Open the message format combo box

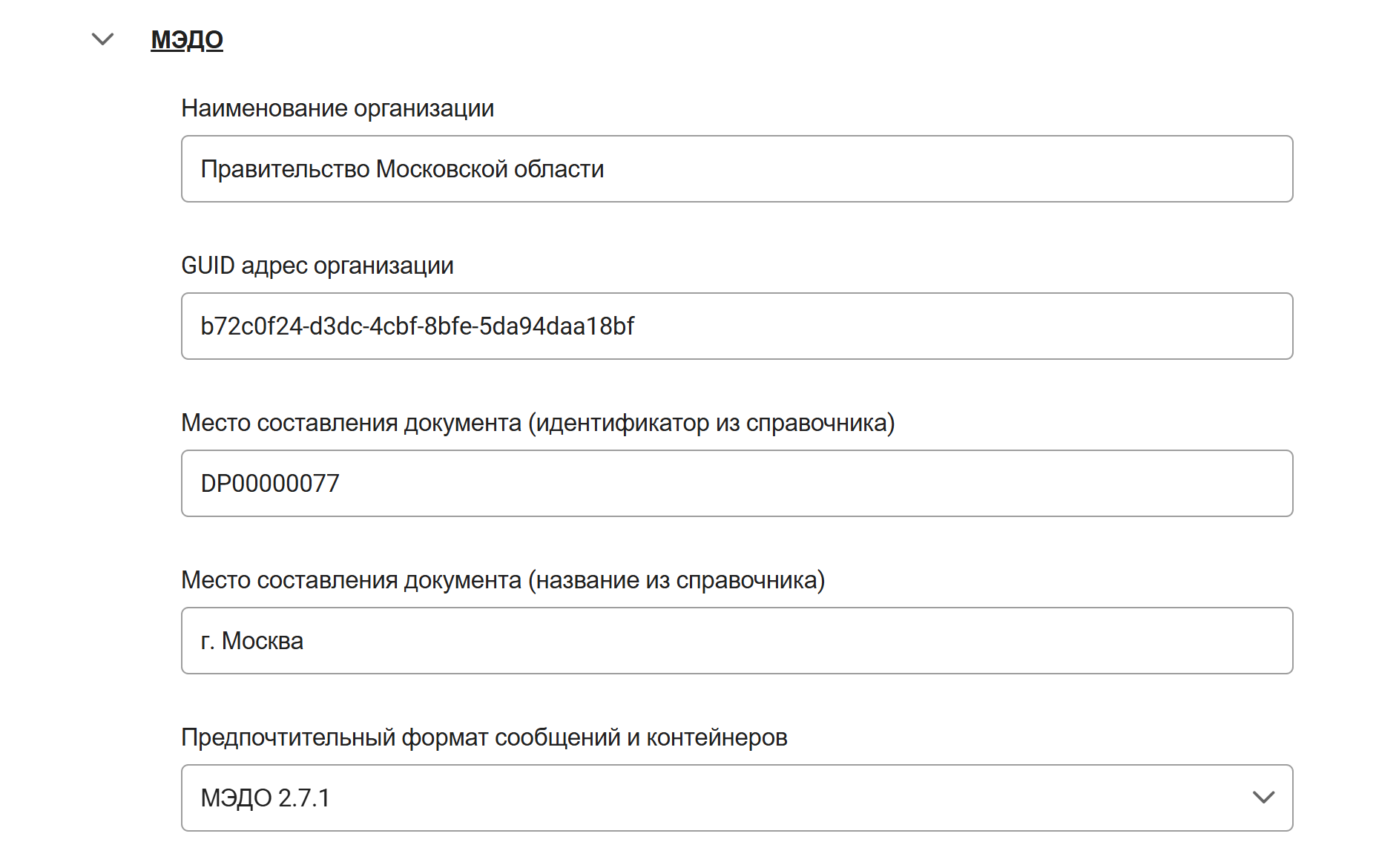pyautogui.click(x=737, y=798)
